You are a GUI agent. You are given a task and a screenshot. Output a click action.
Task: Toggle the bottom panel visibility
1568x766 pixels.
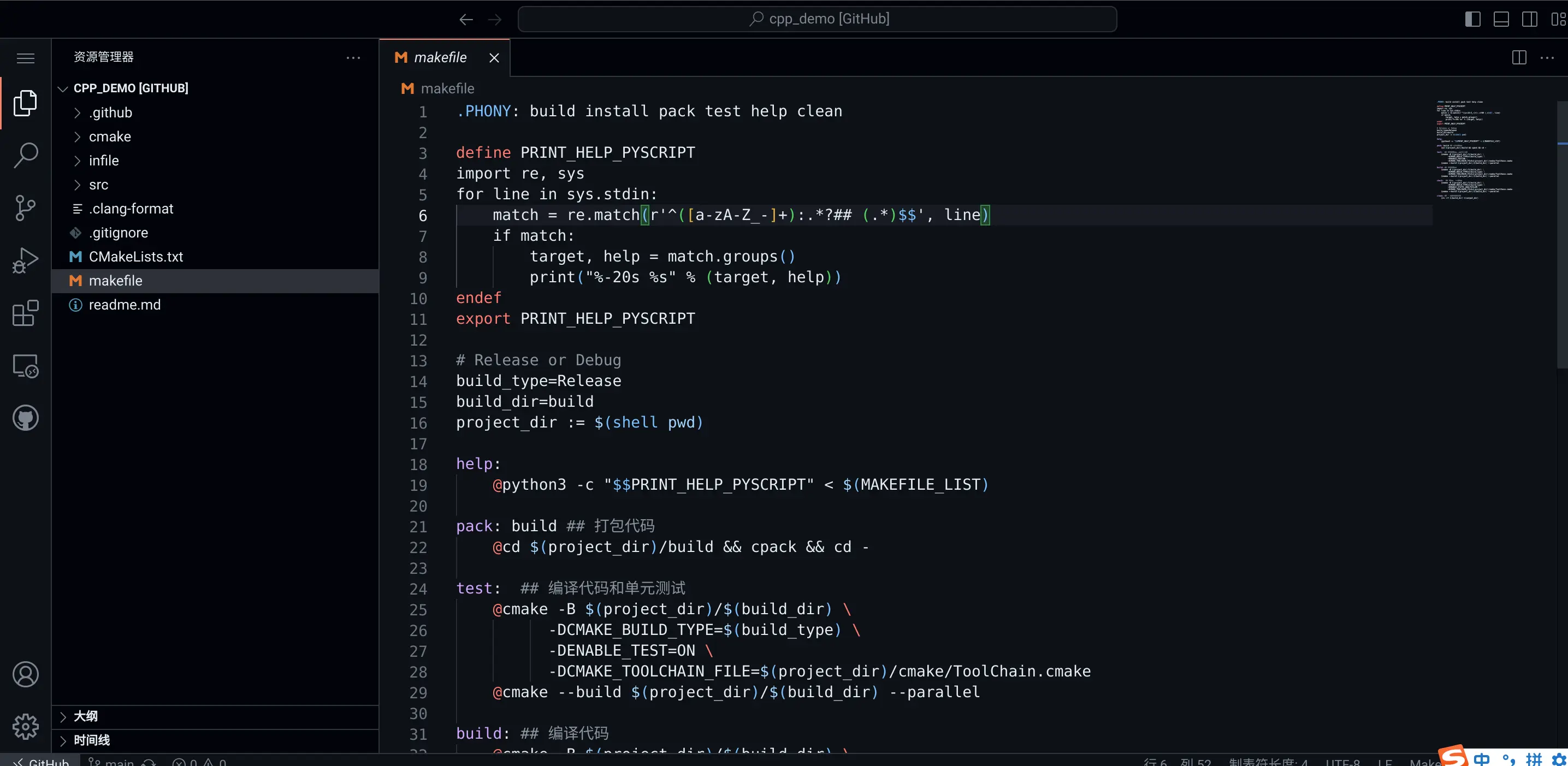tap(1501, 19)
